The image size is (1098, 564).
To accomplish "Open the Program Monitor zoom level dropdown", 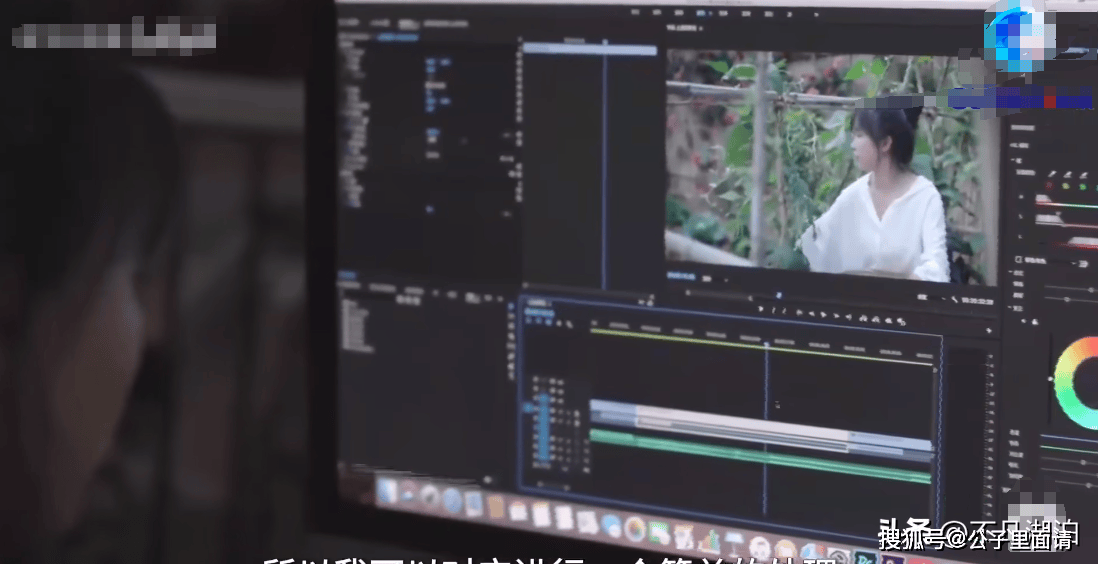I will (705, 280).
